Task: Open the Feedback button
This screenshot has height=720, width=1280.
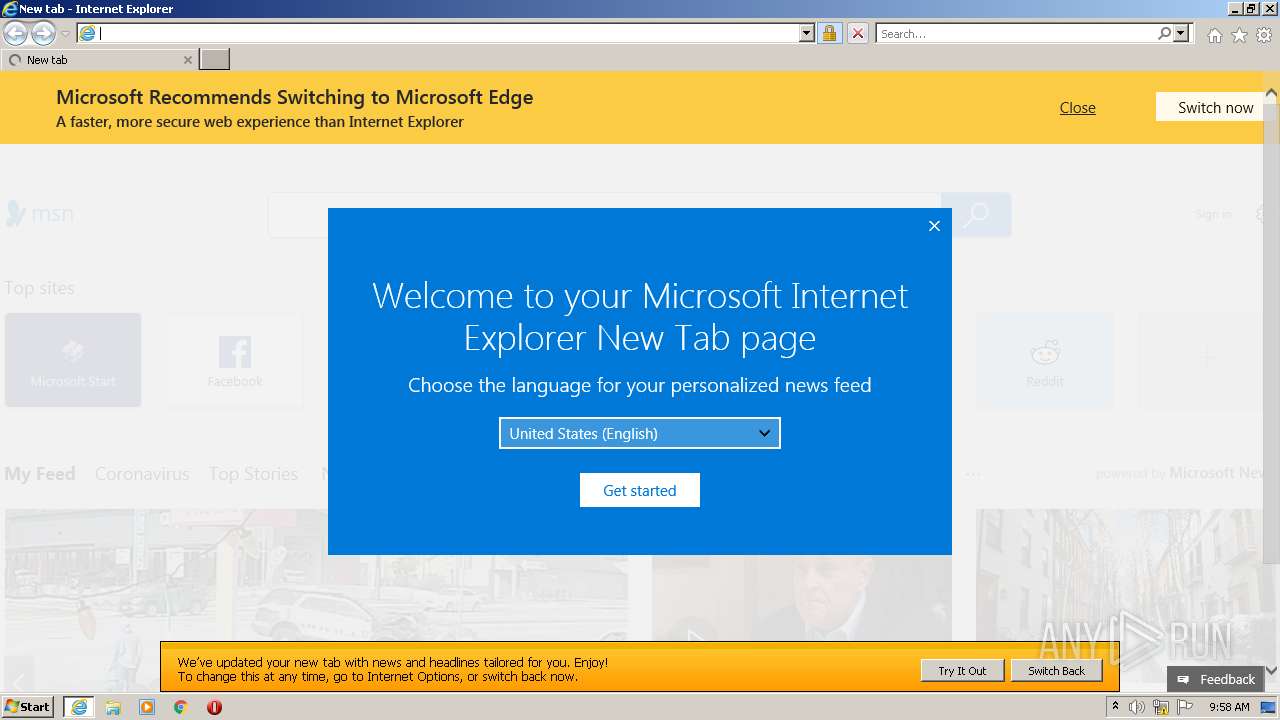Action: 1214,679
